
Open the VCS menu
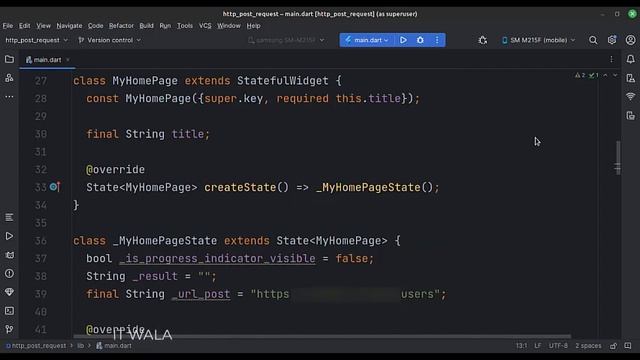click(205, 26)
